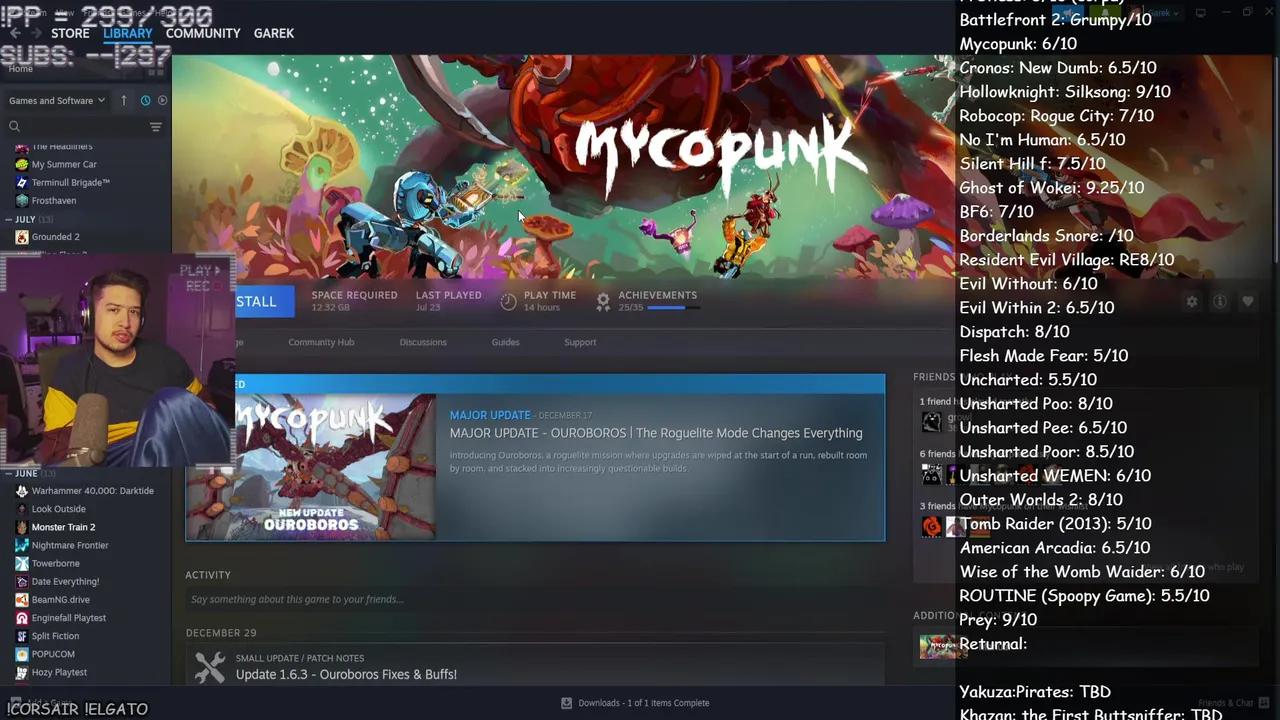Open the Games and Software dropdown
Viewport: 1280px width, 720px height.
coord(57,100)
